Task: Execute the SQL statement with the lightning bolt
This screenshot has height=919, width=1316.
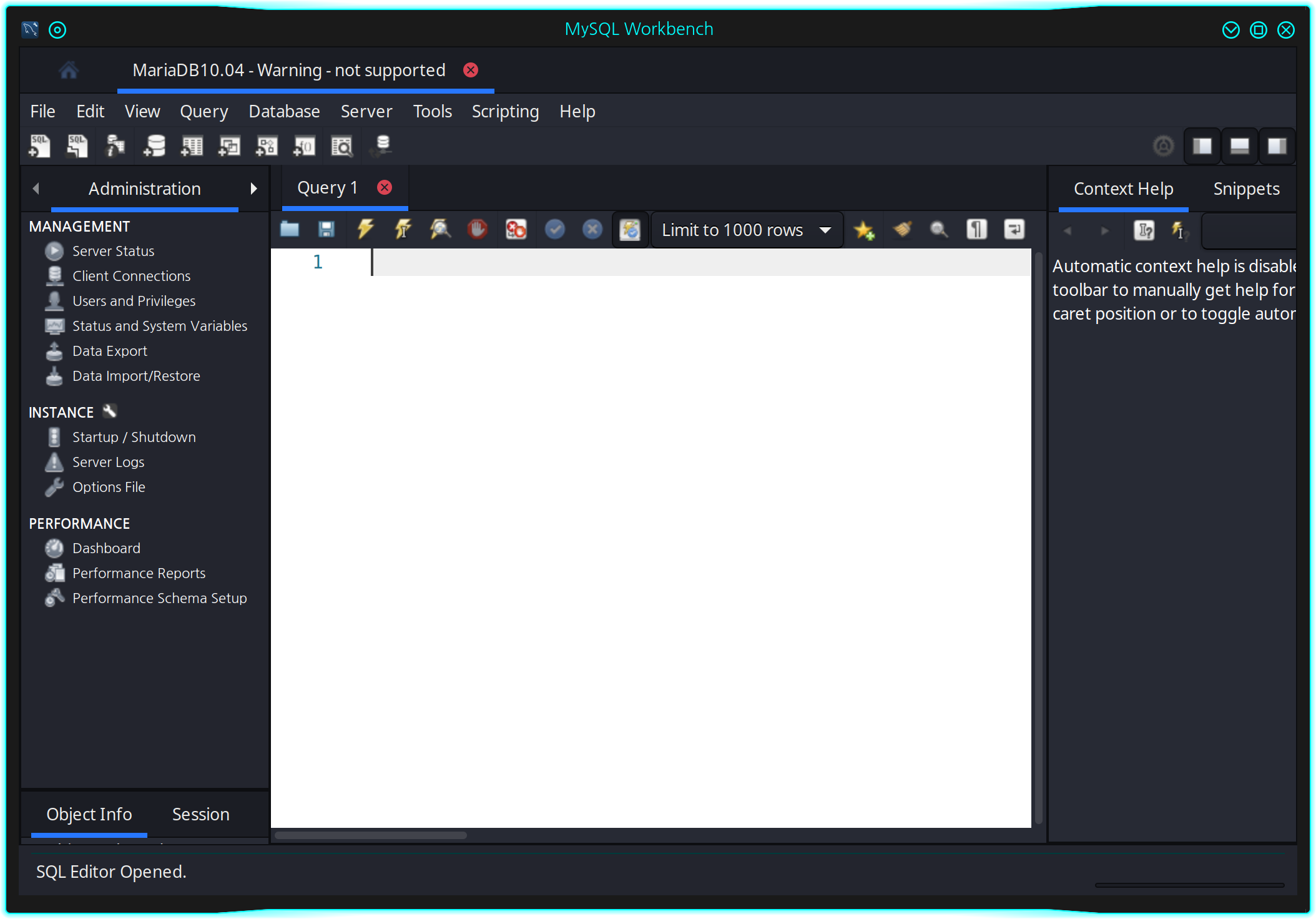Action: click(x=365, y=230)
